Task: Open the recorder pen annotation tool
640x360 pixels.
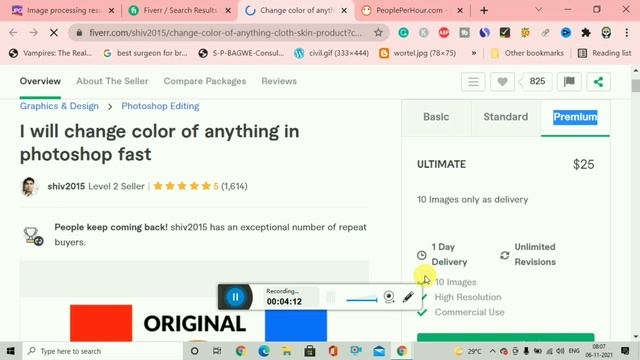Action: 408,297
